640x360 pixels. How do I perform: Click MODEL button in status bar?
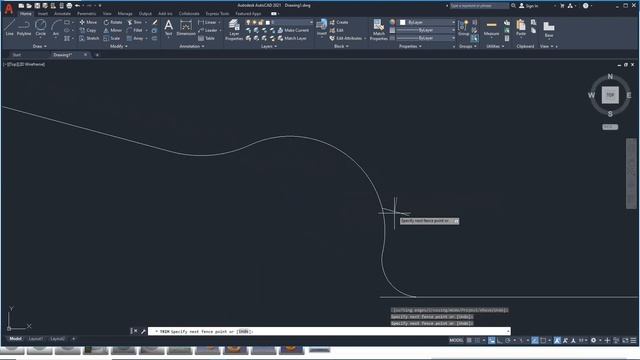pyautogui.click(x=456, y=340)
